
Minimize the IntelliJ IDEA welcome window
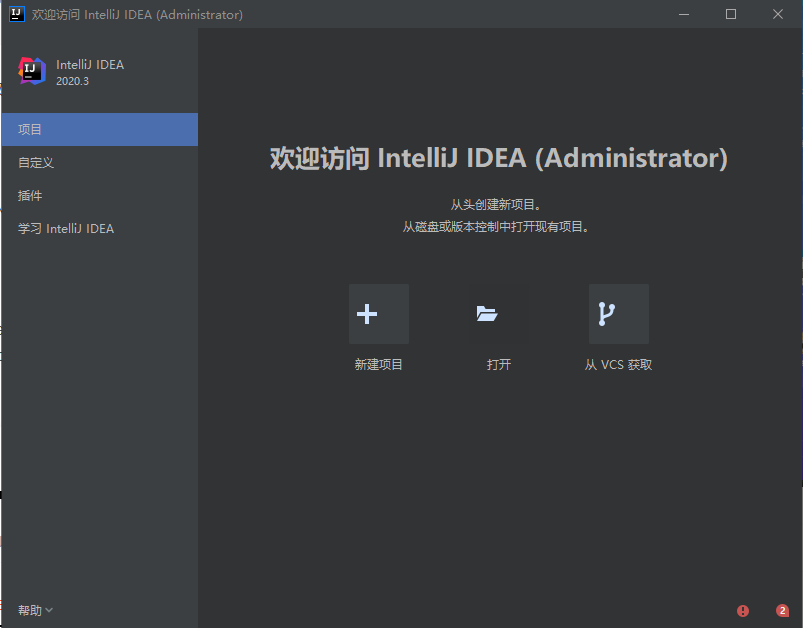pos(684,14)
